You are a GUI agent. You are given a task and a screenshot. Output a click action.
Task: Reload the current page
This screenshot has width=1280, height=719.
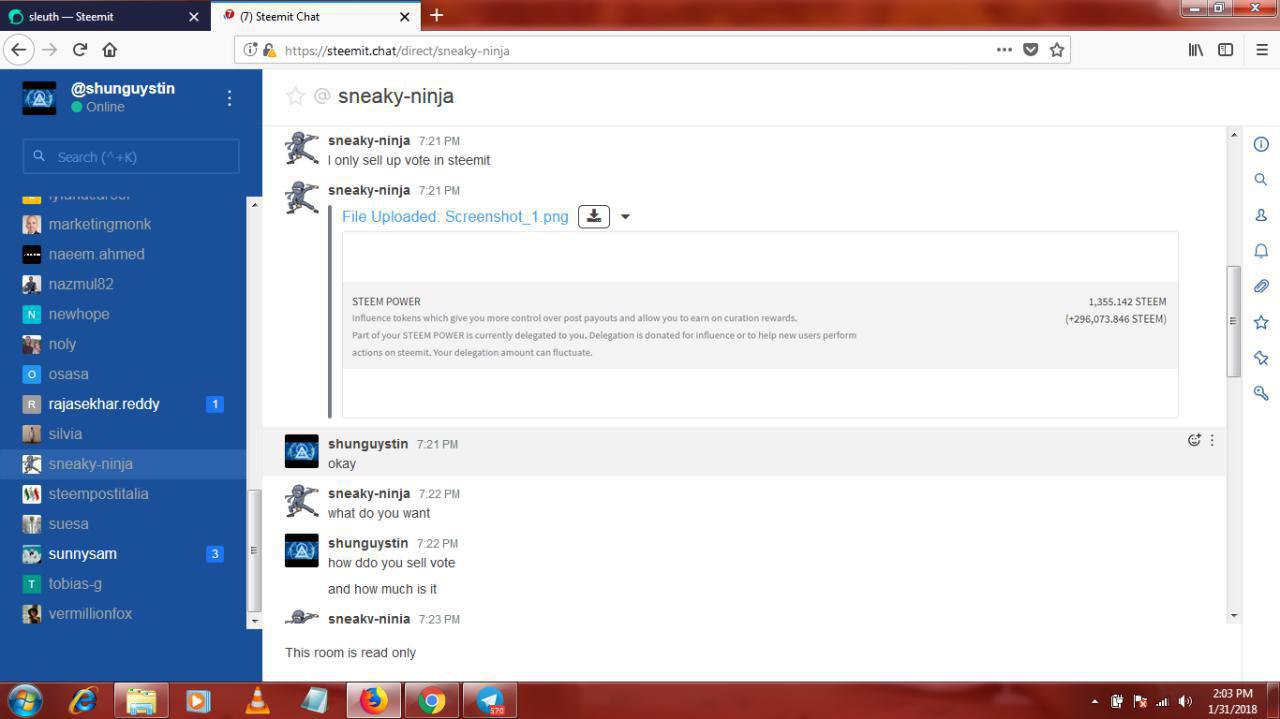pos(80,49)
